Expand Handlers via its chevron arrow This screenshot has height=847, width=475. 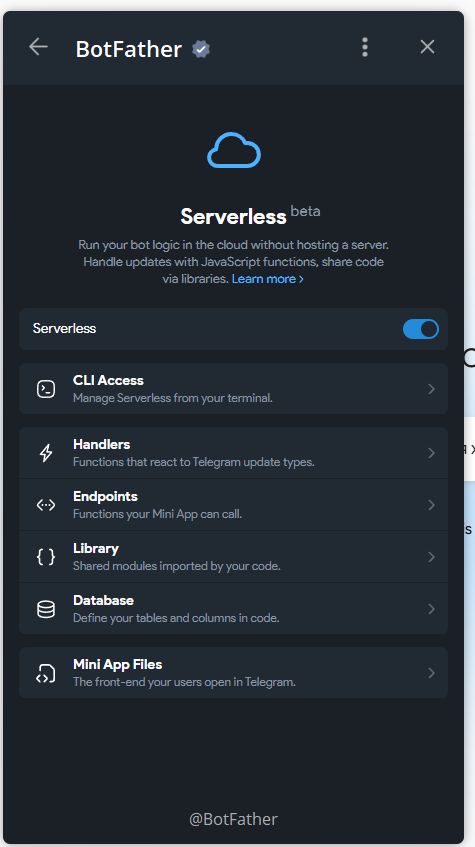431,453
